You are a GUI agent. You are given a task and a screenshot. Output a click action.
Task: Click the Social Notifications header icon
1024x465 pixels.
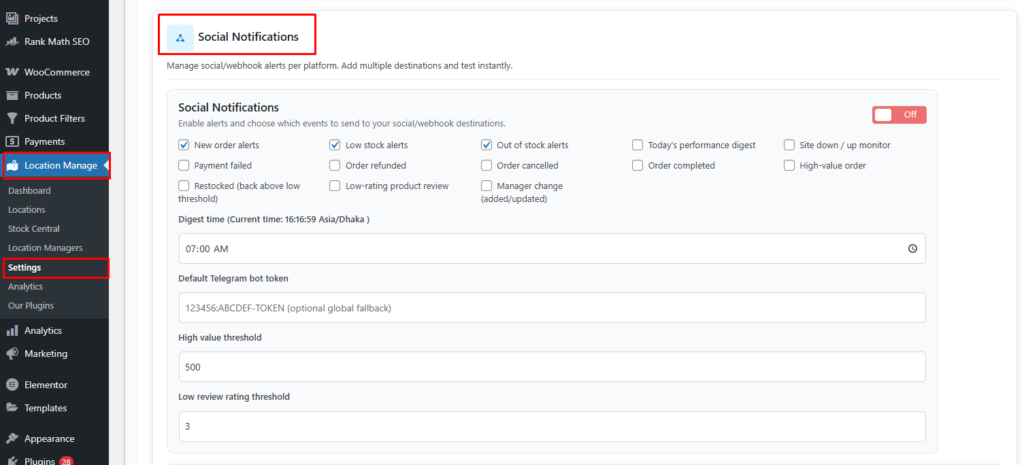point(180,38)
